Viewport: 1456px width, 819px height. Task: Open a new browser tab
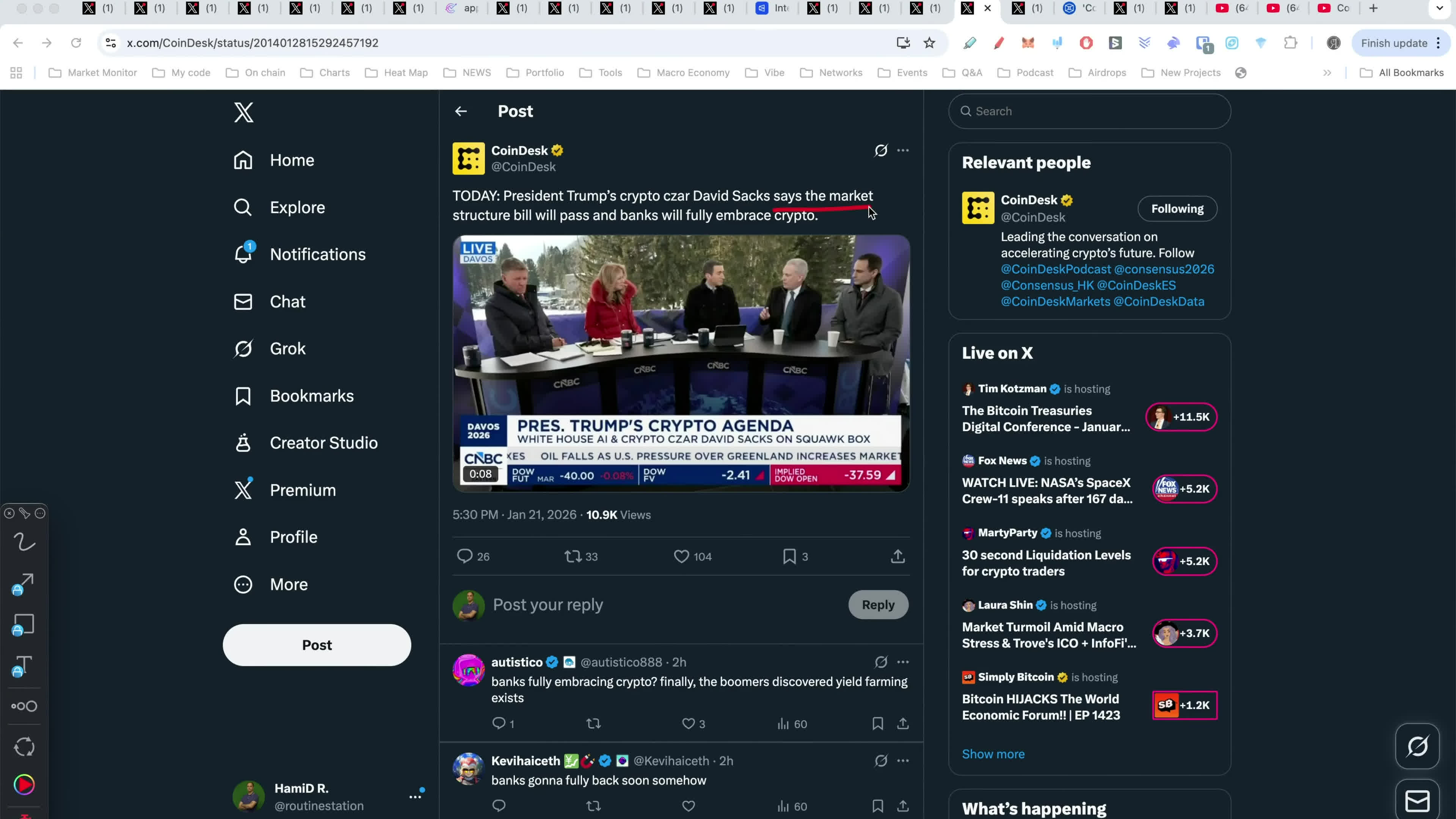[1373, 8]
